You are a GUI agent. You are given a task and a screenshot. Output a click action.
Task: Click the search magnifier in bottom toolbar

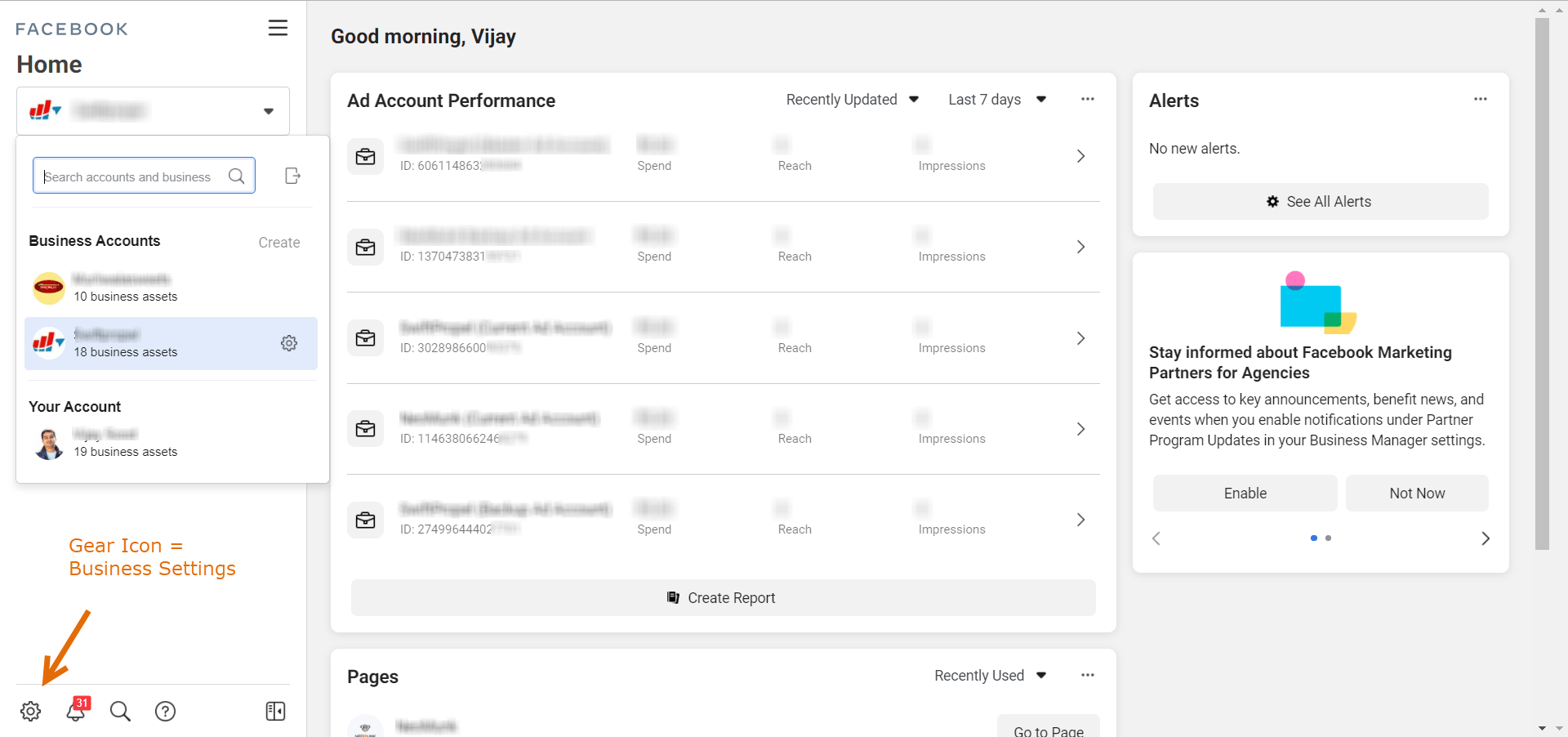120,711
